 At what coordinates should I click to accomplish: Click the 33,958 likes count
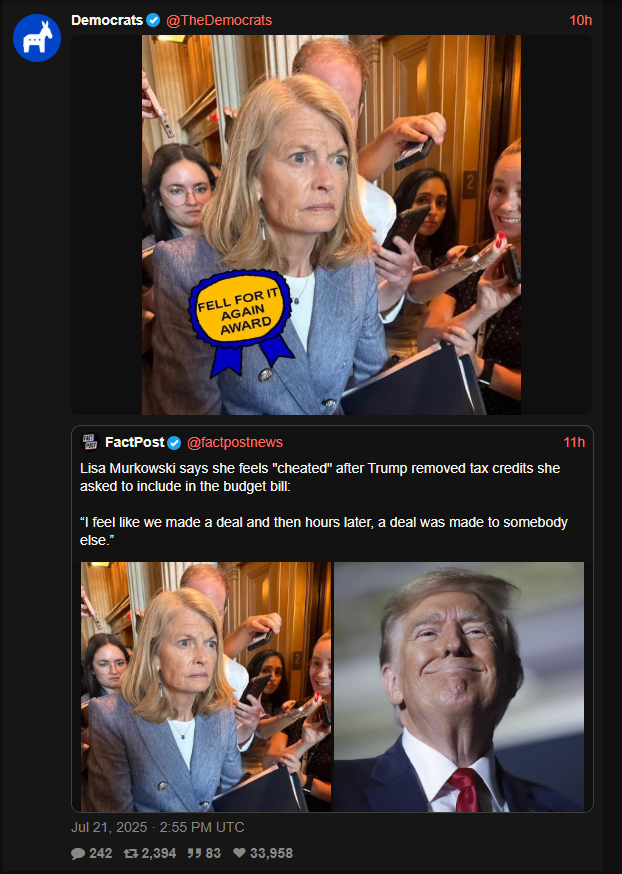[x=271, y=853]
